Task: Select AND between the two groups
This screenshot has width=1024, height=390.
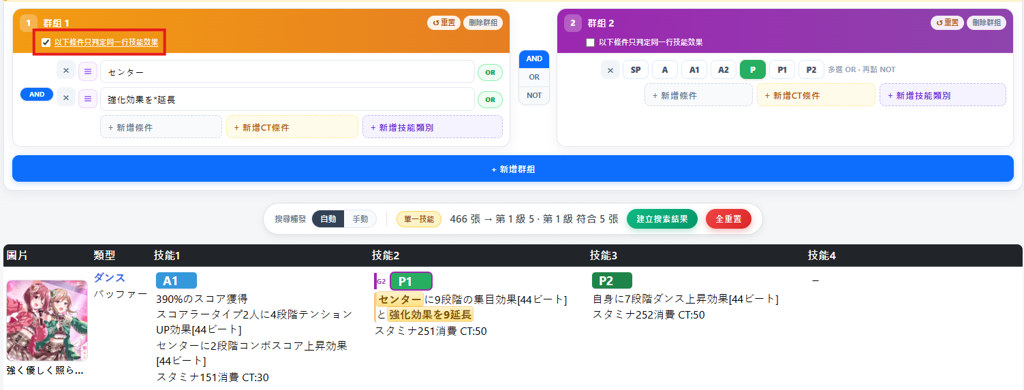Action: (534, 59)
